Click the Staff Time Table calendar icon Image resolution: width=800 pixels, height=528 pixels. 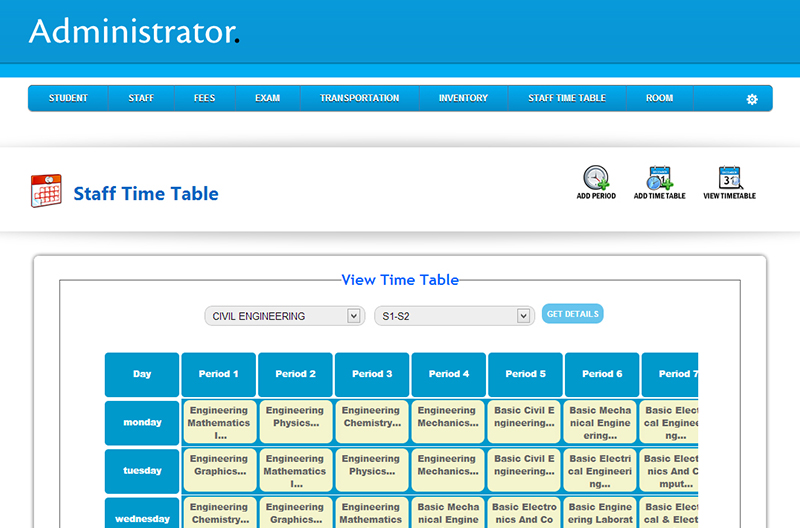(46, 191)
